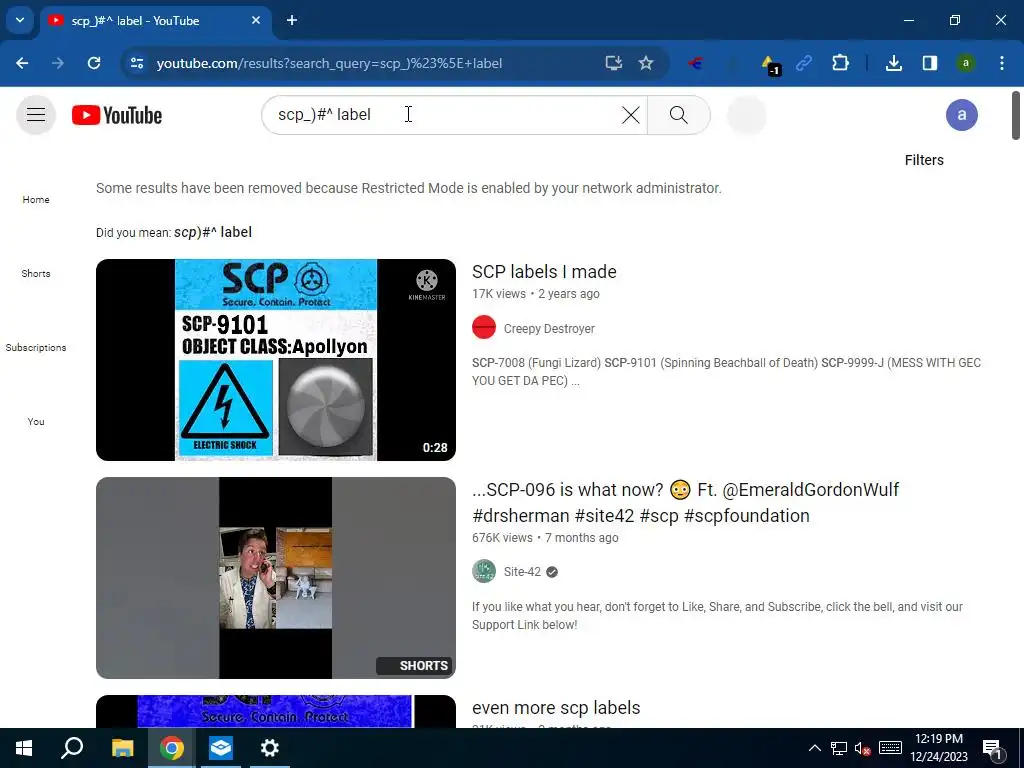The height and width of the screenshot is (768, 1024).
Task: Open File Explorer from the taskbar
Action: 122,748
